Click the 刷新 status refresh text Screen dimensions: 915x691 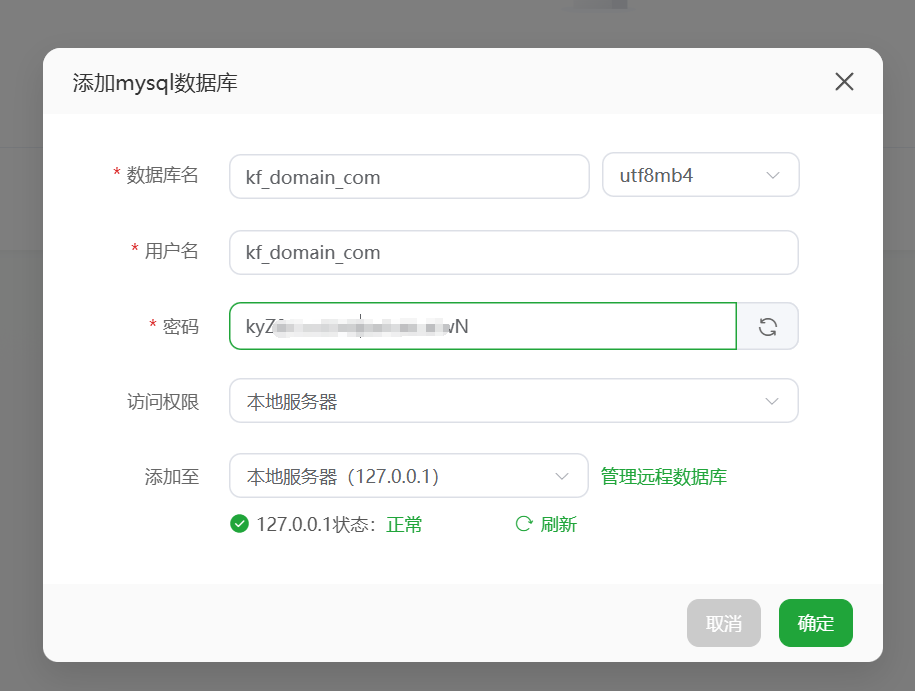pos(558,524)
